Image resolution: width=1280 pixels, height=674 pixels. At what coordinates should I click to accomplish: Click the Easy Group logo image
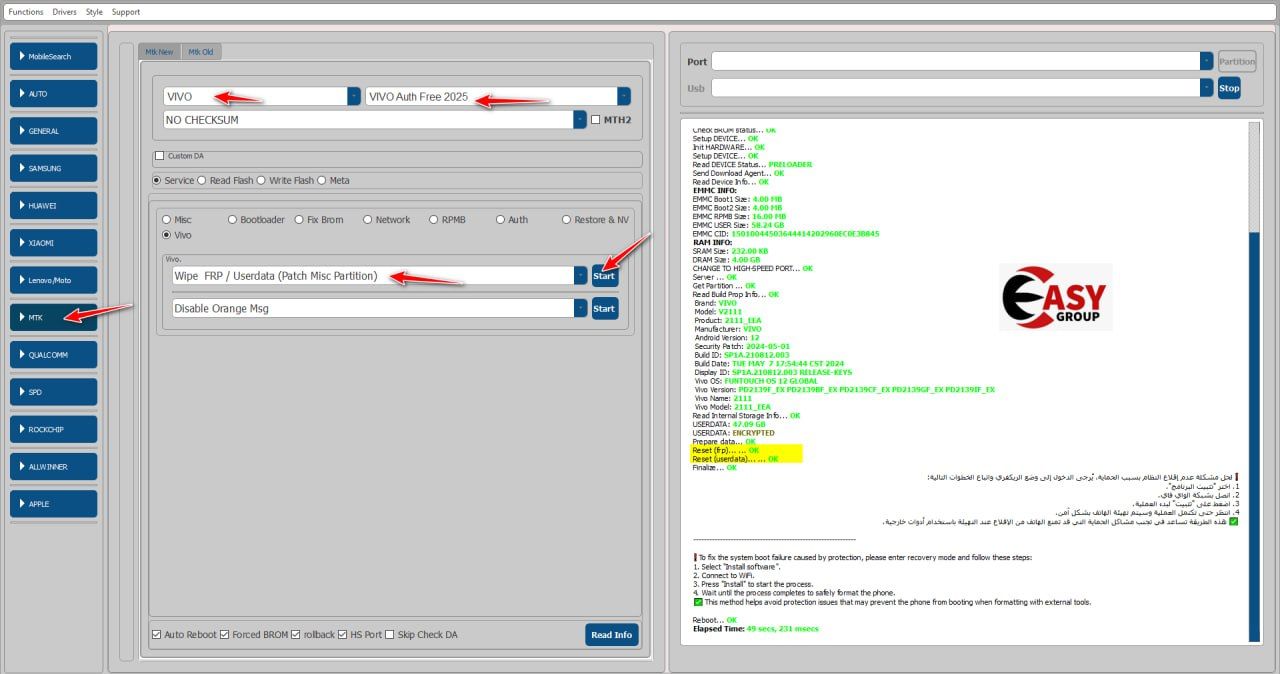pyautogui.click(x=1054, y=298)
